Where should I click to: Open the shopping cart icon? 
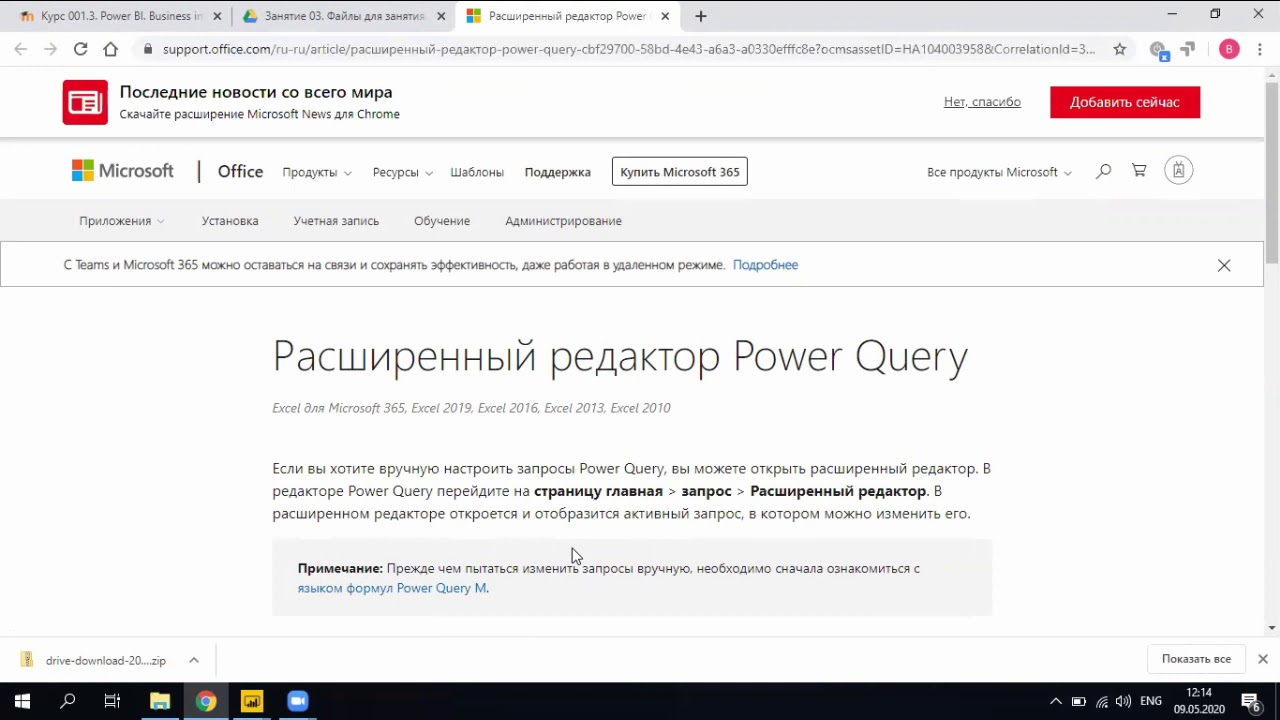1139,171
